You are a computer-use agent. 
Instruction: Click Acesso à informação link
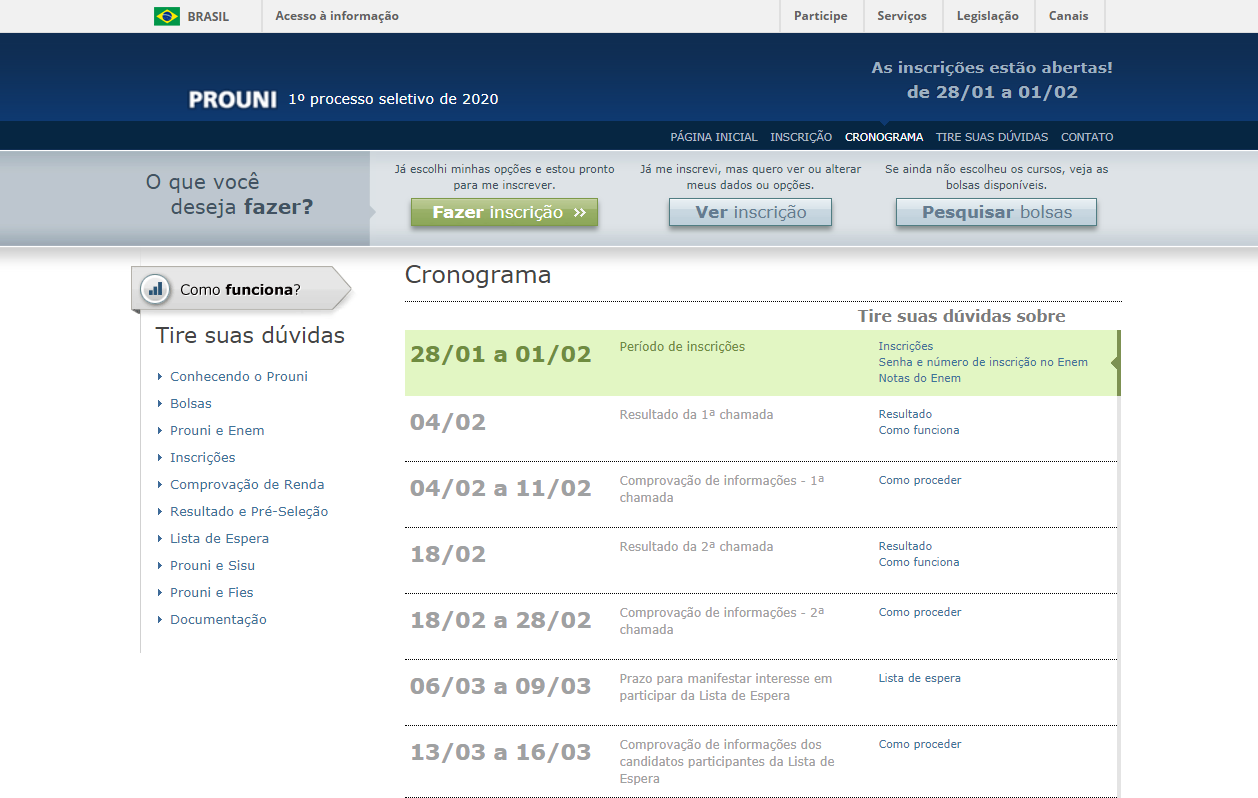pos(336,16)
